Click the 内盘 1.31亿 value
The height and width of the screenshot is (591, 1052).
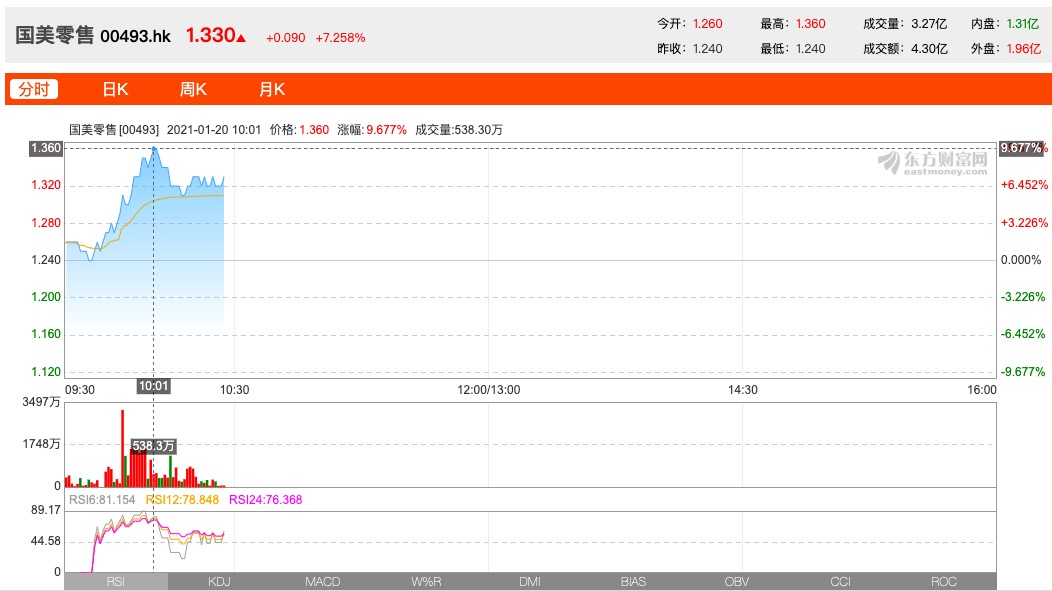tap(1005, 23)
